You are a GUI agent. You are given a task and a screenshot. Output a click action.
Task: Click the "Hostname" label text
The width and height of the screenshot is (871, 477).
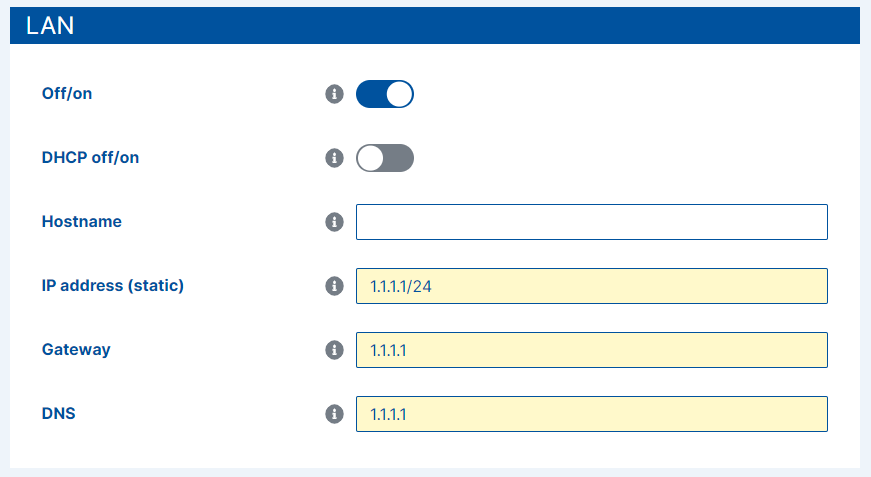[x=82, y=221]
